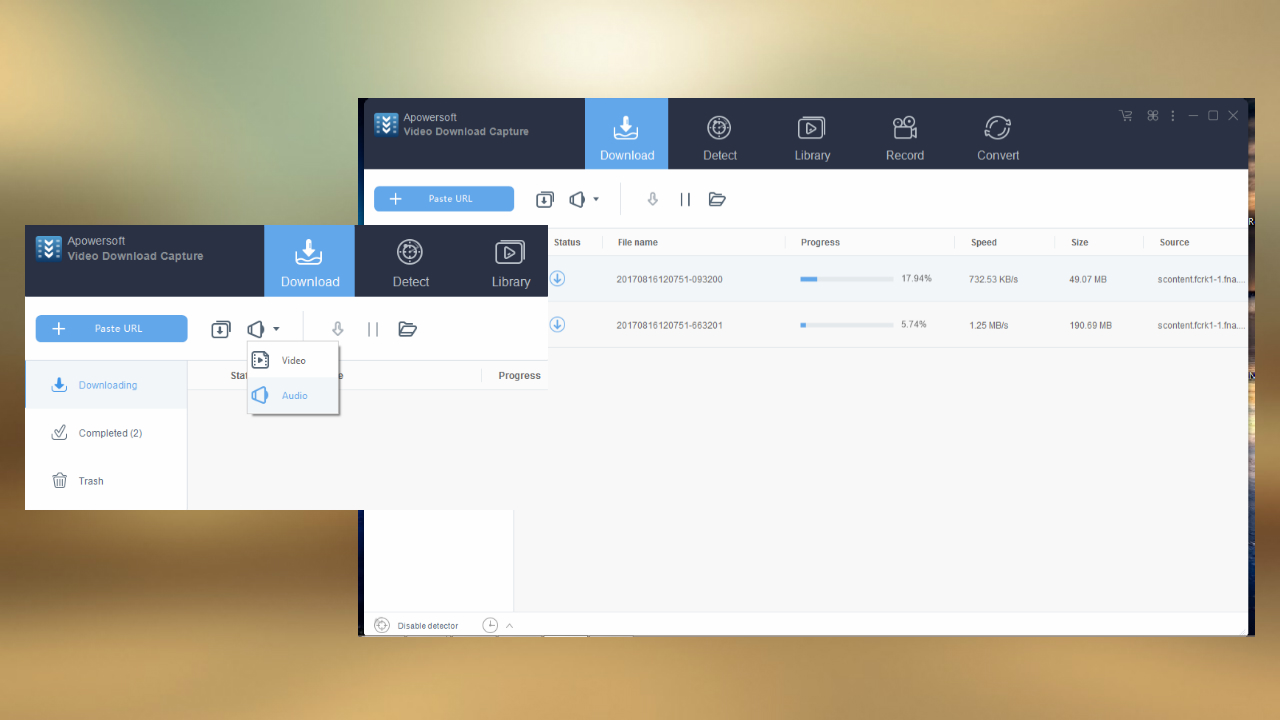Sort by the File name column header
The image size is (1280, 720).
pos(638,242)
